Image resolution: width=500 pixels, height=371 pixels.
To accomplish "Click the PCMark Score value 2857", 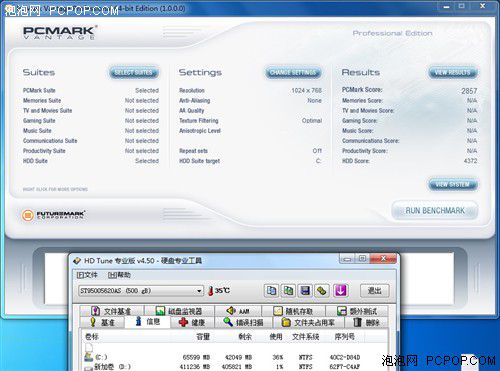I will pos(469,91).
